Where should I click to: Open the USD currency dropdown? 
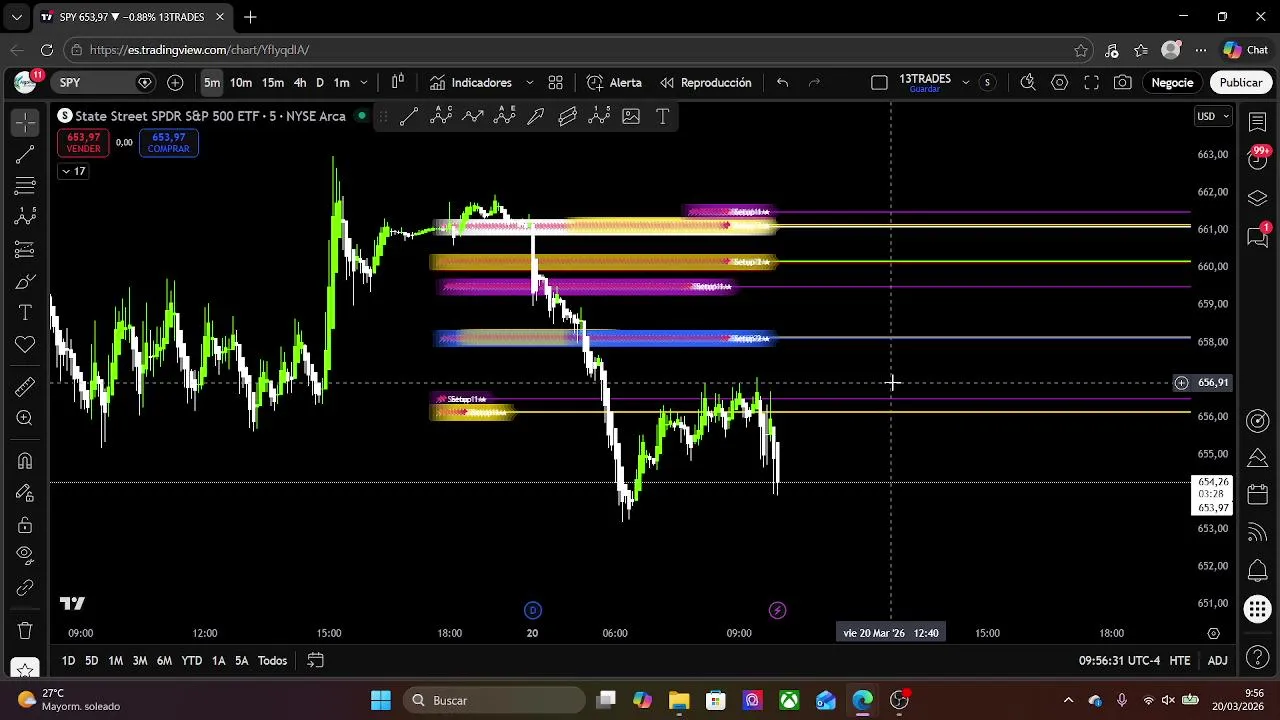[x=1212, y=116]
